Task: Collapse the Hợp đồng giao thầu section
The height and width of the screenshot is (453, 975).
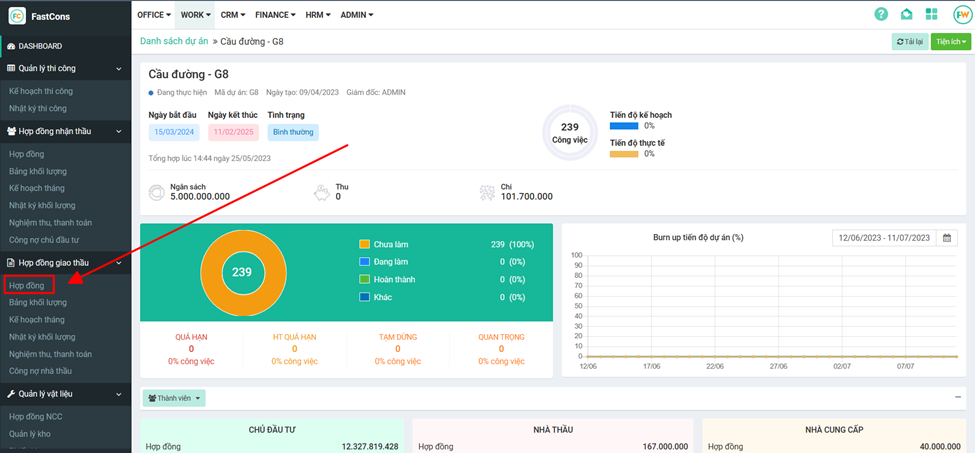Action: pos(119,263)
